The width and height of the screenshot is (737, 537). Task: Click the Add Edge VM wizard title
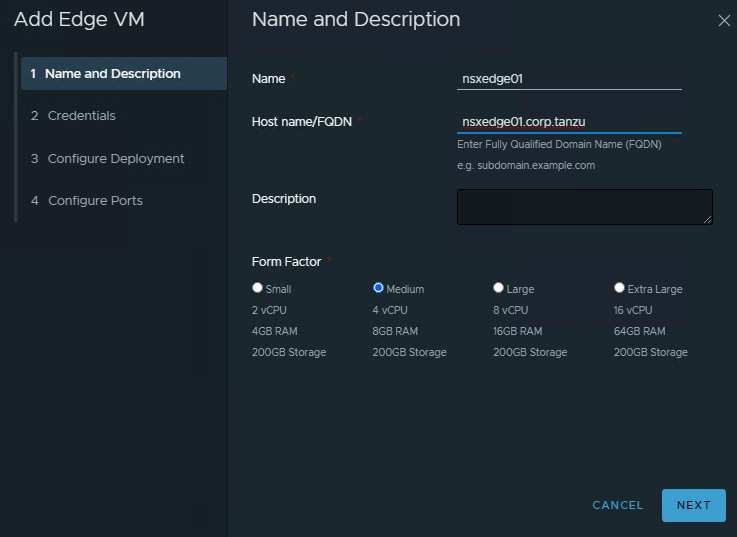click(x=79, y=20)
